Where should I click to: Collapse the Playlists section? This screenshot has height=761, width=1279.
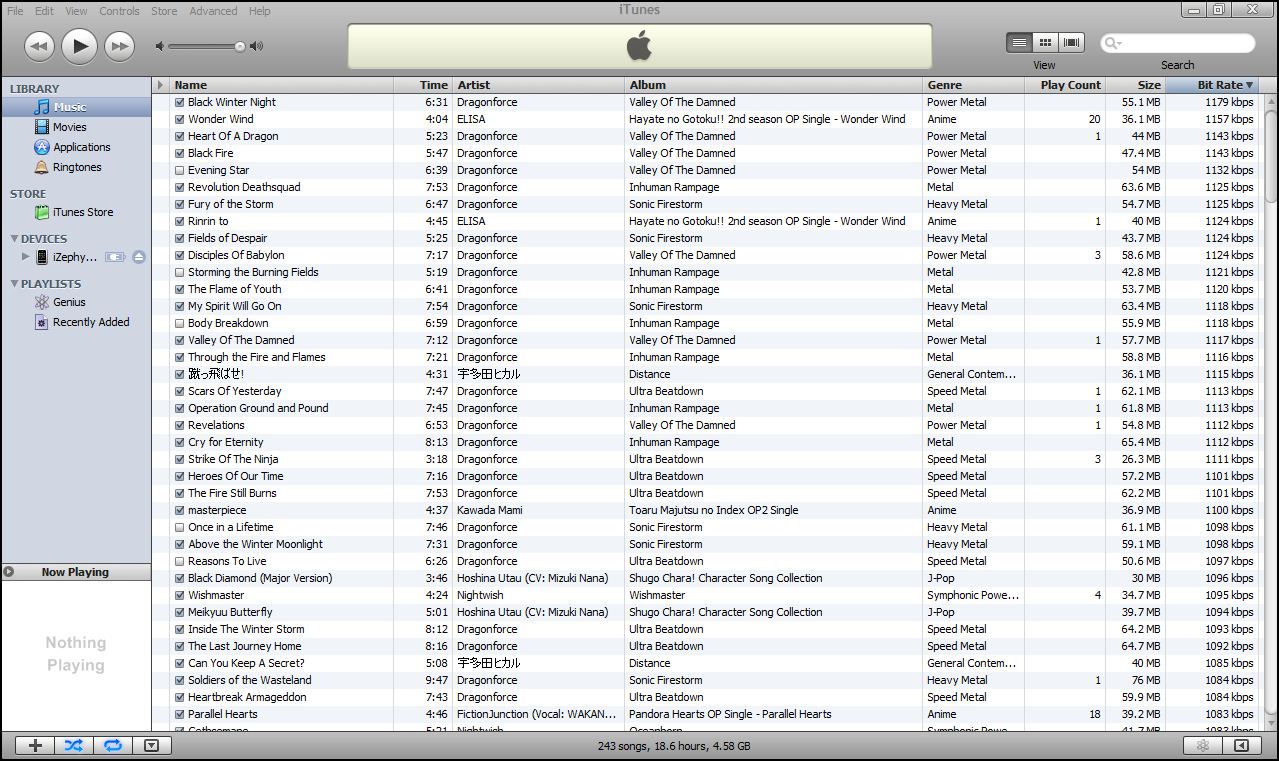14,284
